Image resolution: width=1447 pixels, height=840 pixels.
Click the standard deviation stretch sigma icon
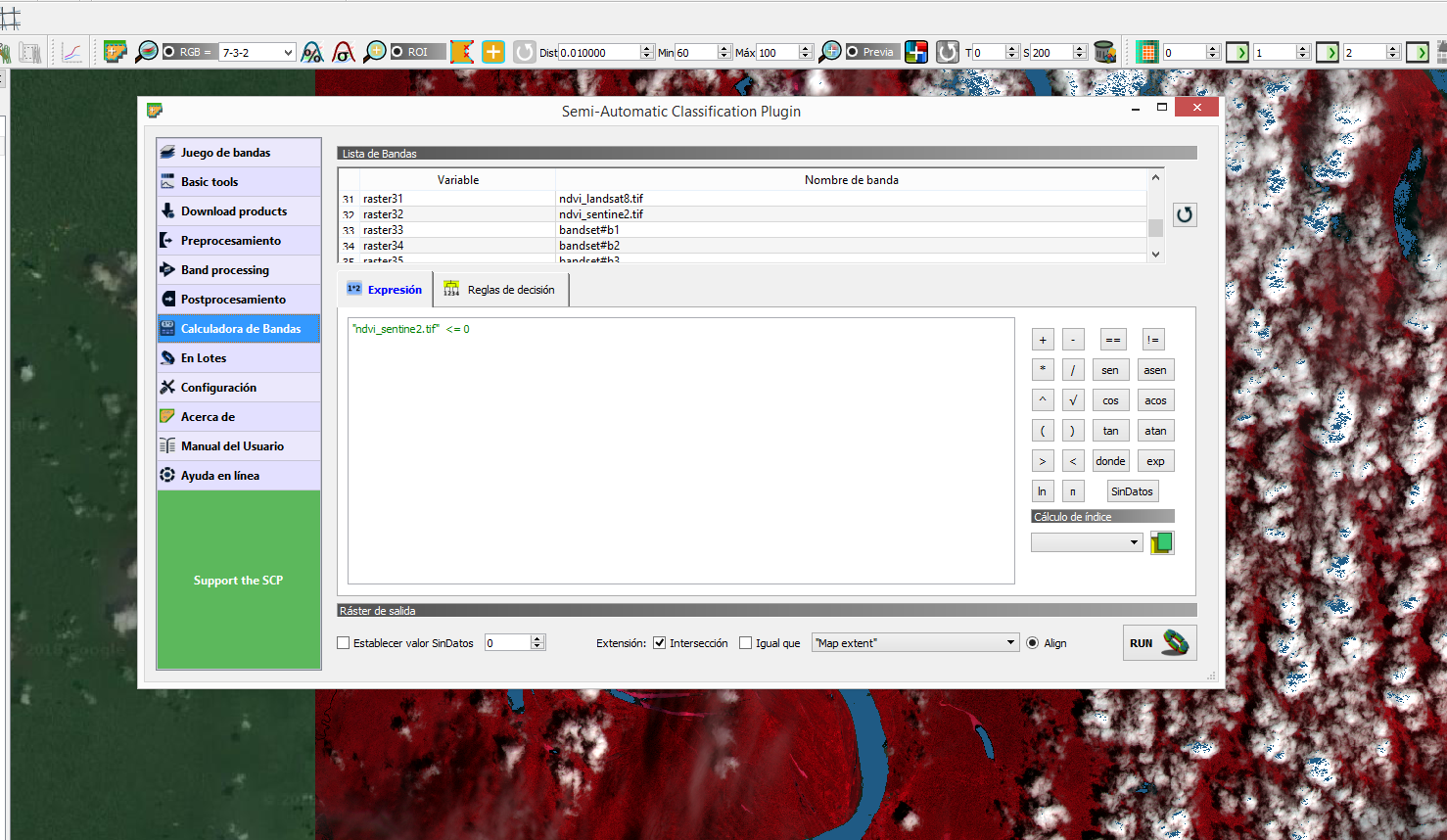tap(344, 52)
